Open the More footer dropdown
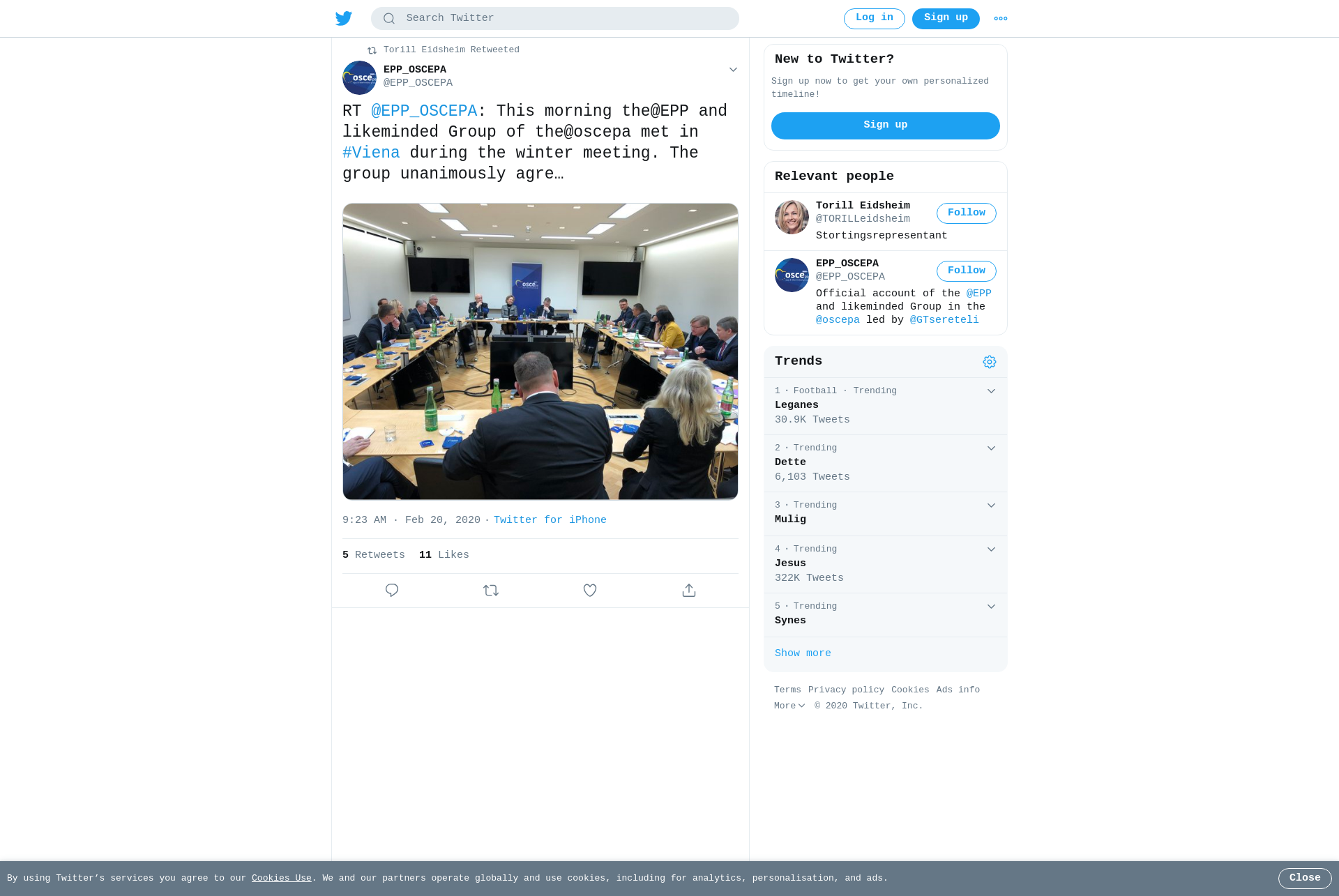The width and height of the screenshot is (1339, 896). (x=789, y=706)
